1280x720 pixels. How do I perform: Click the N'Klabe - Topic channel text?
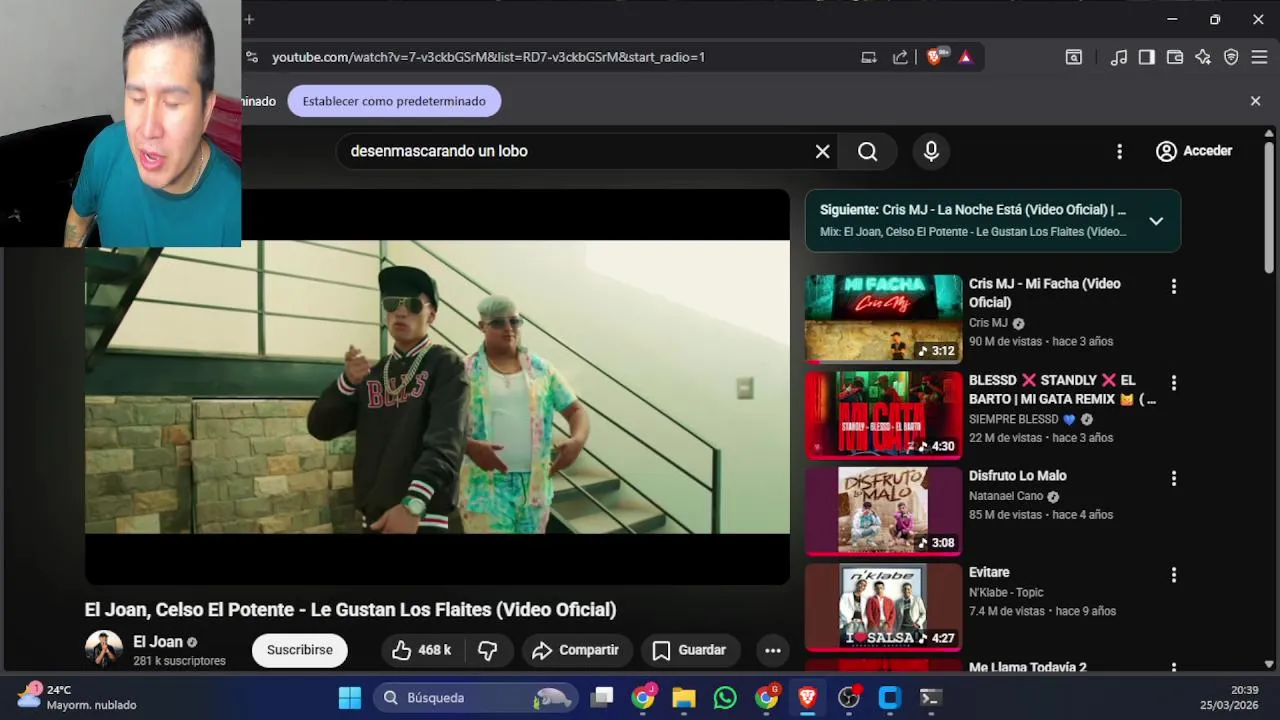click(1006, 592)
